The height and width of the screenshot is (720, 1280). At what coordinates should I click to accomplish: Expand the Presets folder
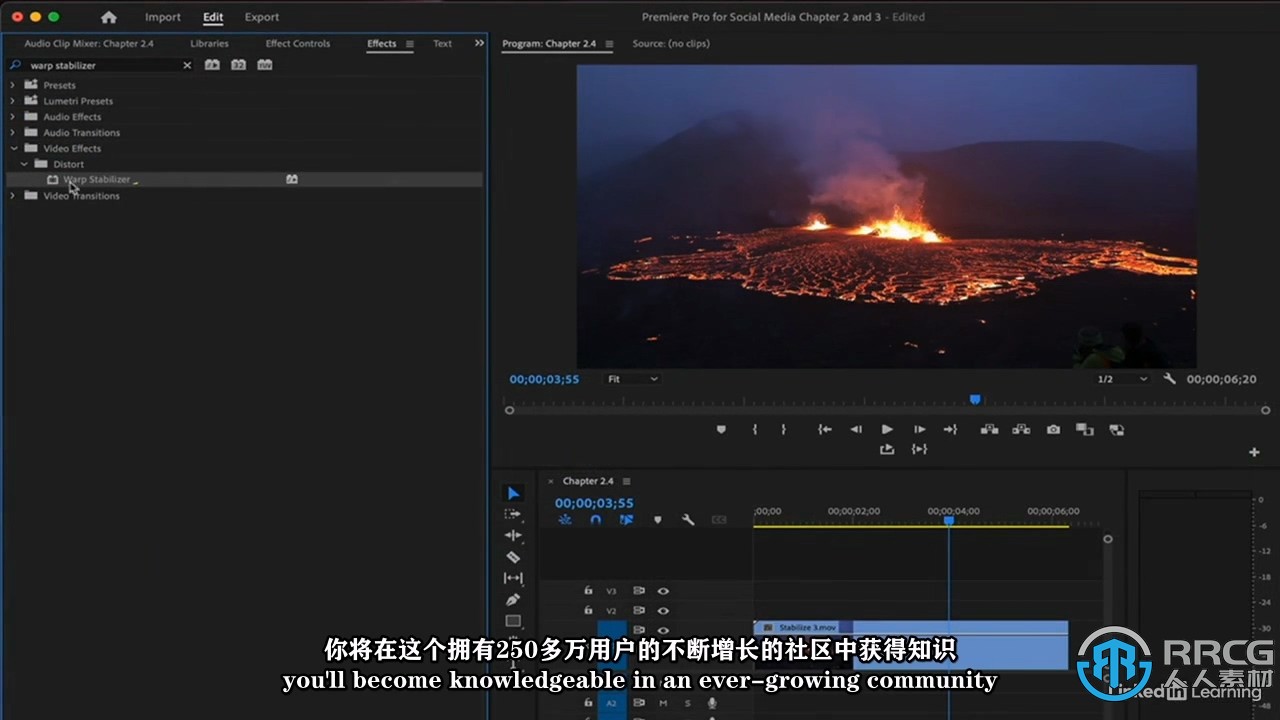pyautogui.click(x=12, y=85)
